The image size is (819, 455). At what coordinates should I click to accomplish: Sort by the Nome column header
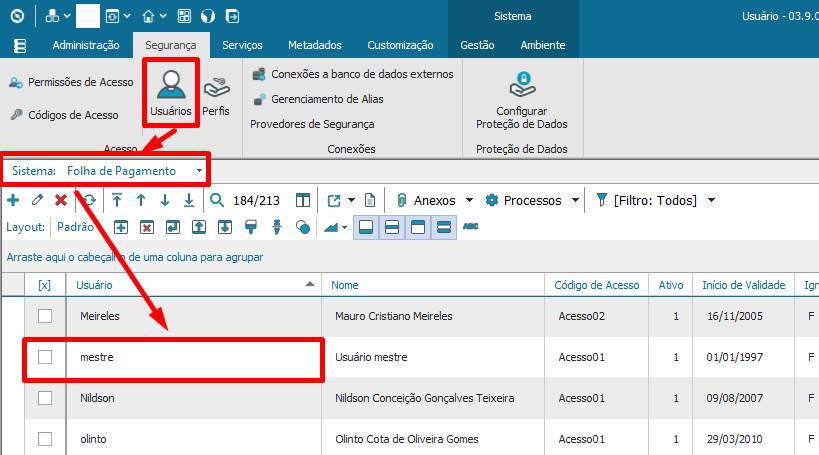pyautogui.click(x=433, y=285)
